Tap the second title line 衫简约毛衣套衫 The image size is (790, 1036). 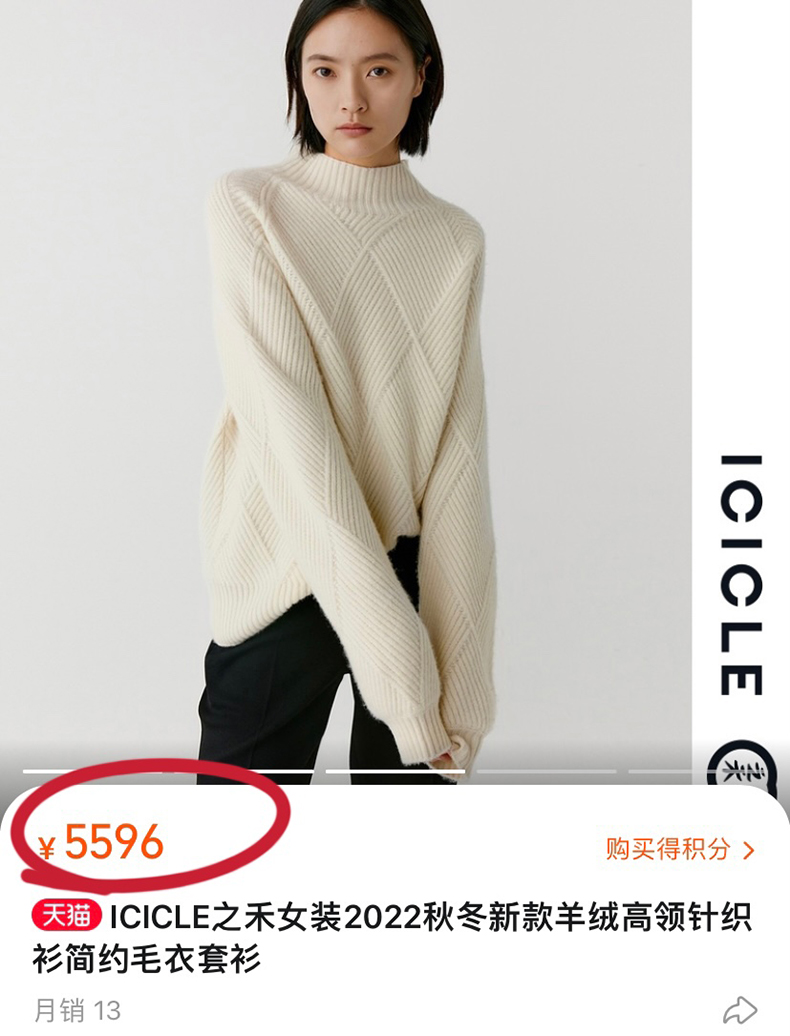(147, 959)
